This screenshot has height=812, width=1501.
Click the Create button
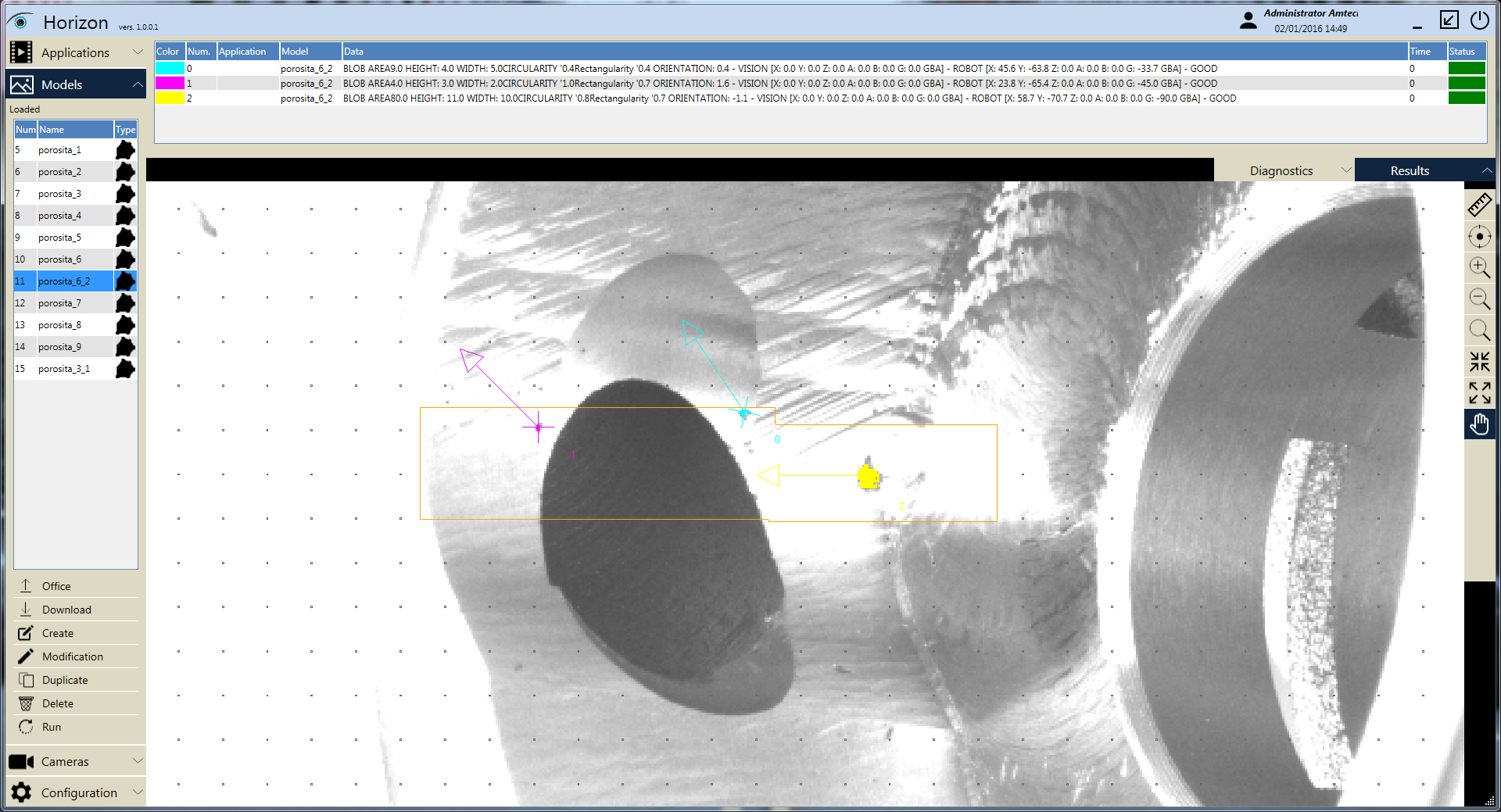click(76, 633)
